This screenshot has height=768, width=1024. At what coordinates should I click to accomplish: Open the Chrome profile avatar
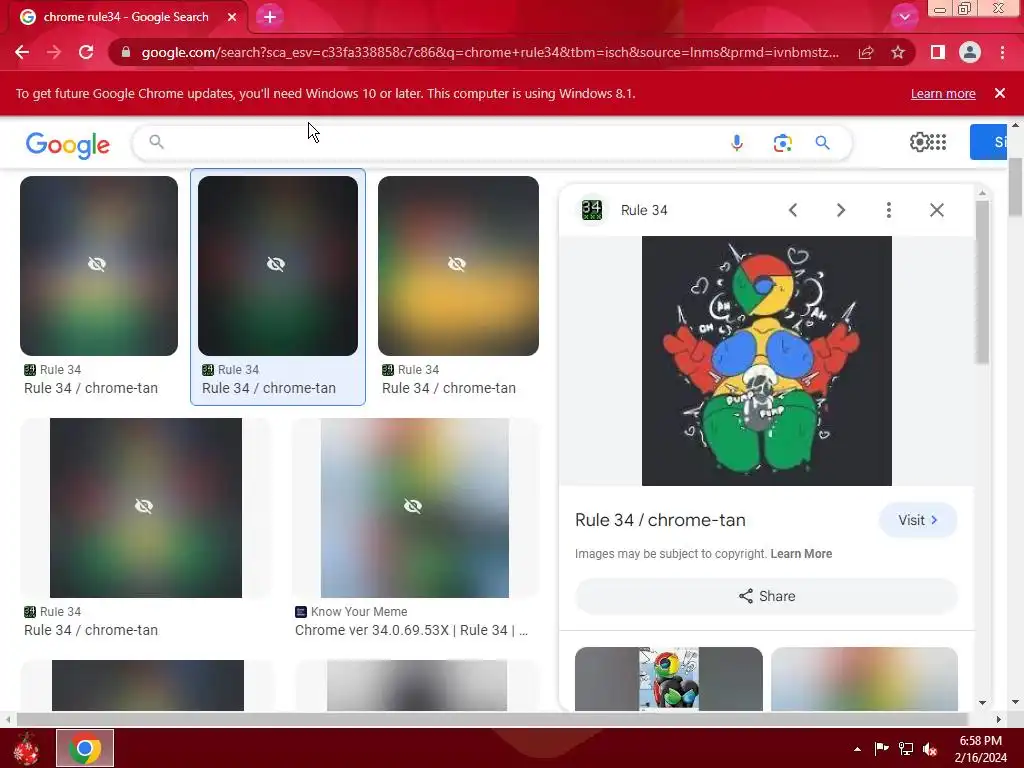(x=970, y=52)
